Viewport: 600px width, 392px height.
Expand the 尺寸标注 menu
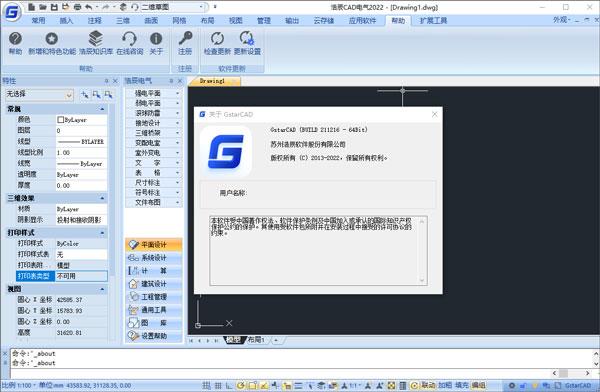click(154, 183)
